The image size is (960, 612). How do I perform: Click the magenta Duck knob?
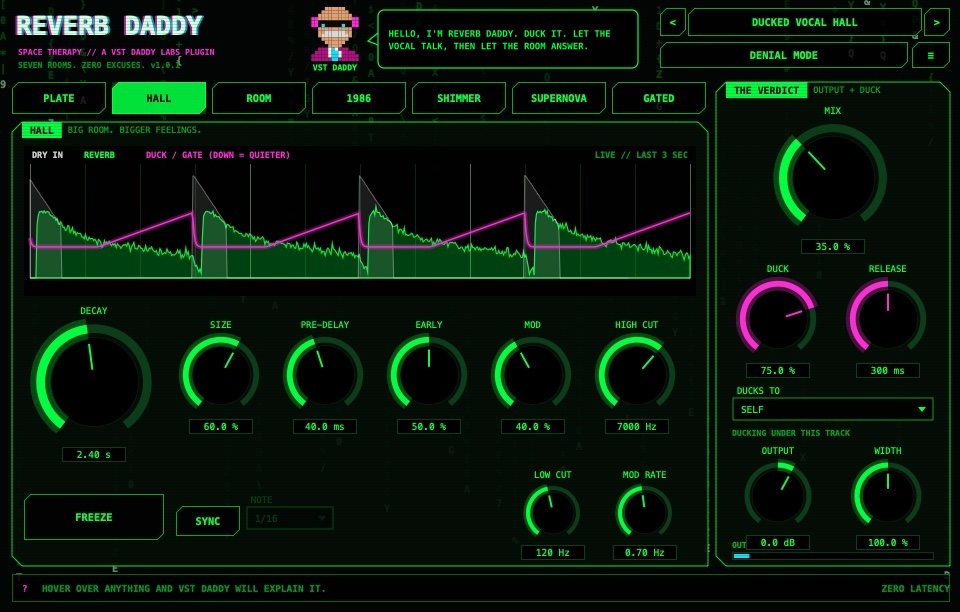[x=778, y=318]
